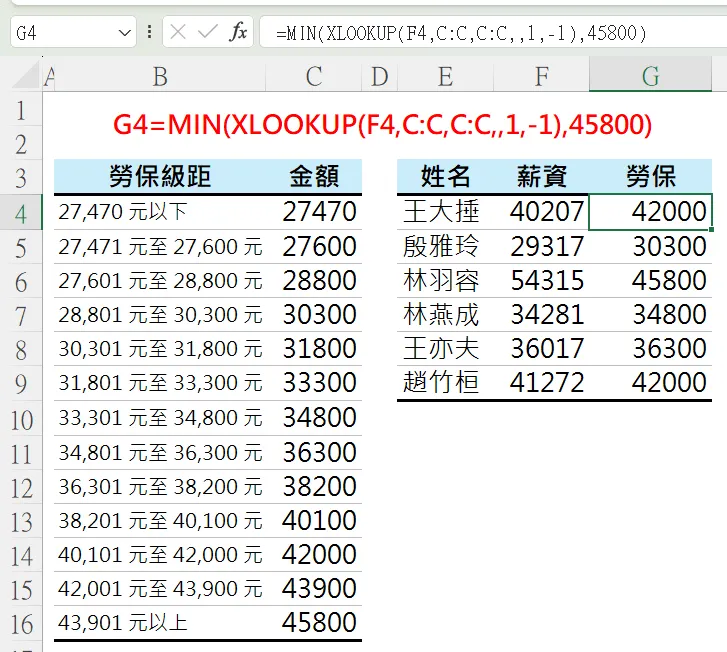Image resolution: width=727 pixels, height=652 pixels.
Task: Select column B header
Action: coord(160,76)
